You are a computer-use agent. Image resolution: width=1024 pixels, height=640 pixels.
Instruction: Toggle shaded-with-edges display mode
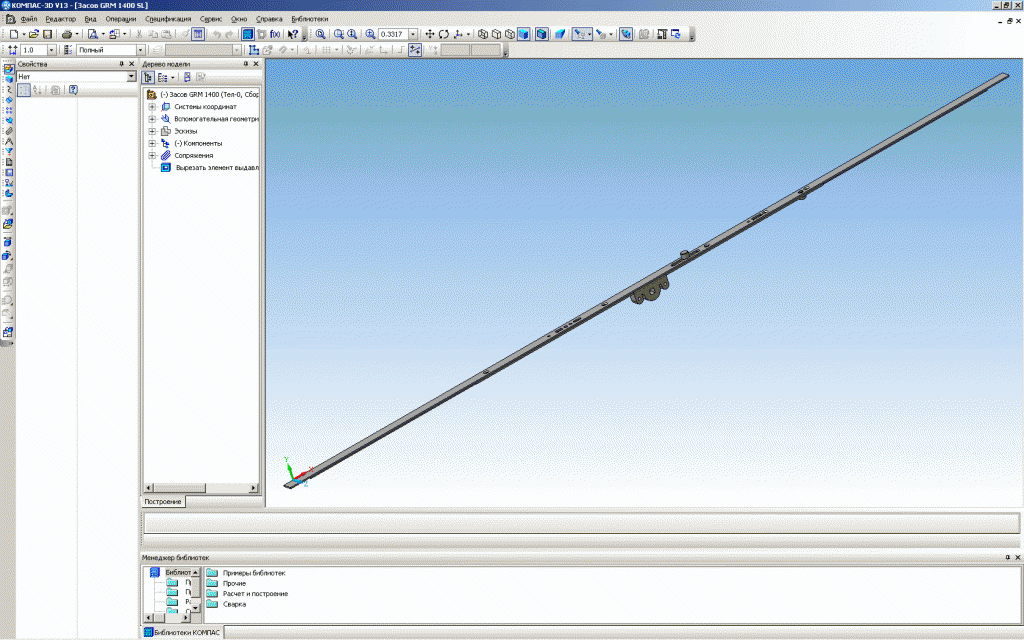[541, 34]
